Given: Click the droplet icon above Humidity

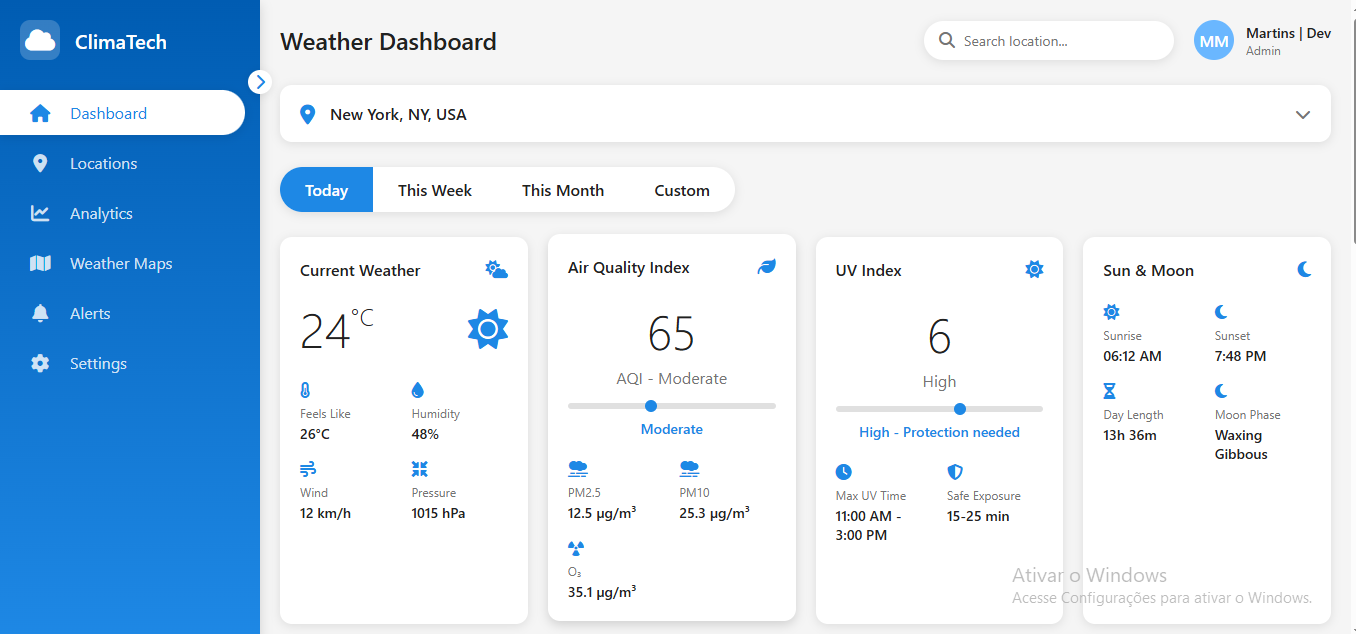Looking at the screenshot, I should (418, 390).
